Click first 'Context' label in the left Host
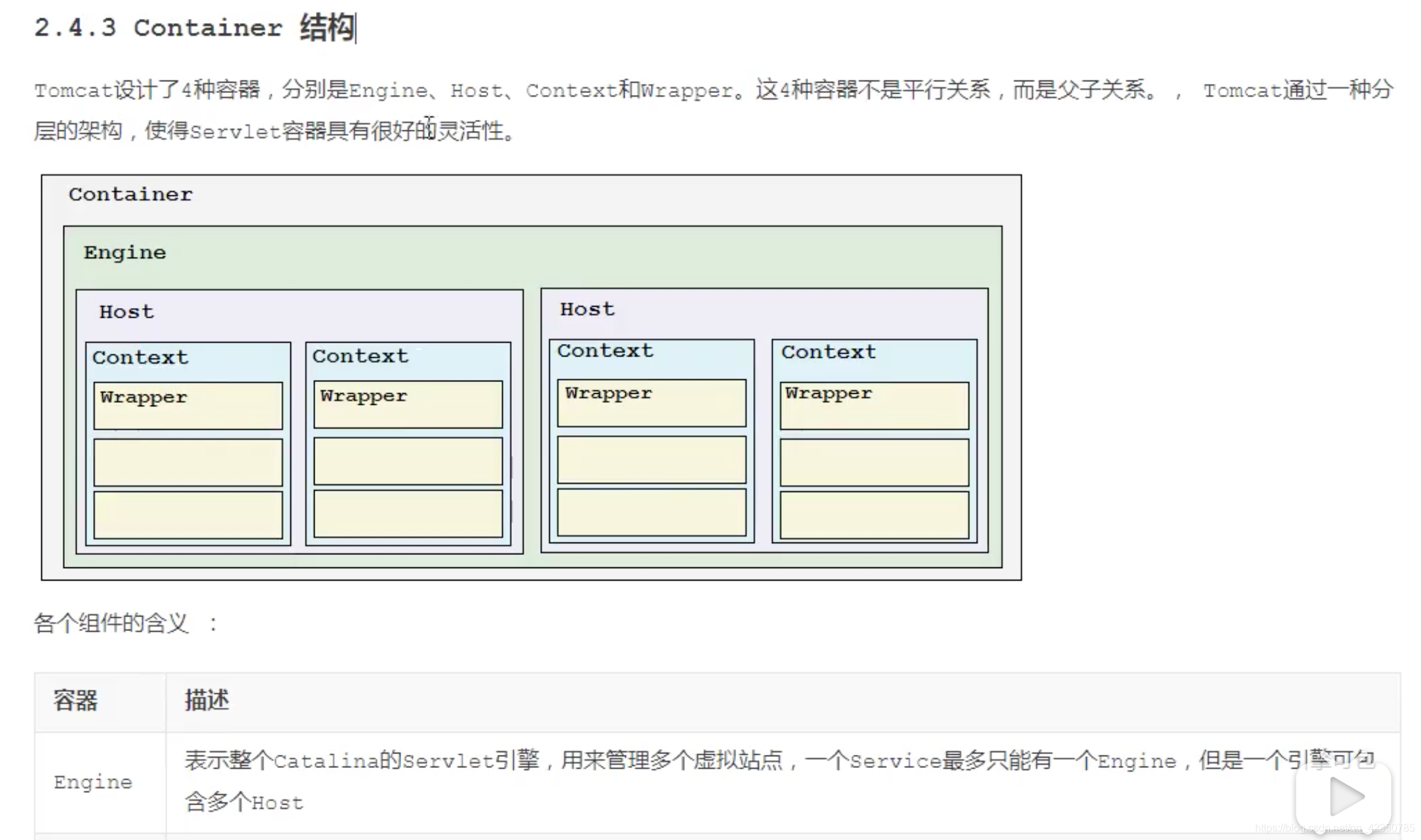This screenshot has width=1421, height=840. (140, 358)
